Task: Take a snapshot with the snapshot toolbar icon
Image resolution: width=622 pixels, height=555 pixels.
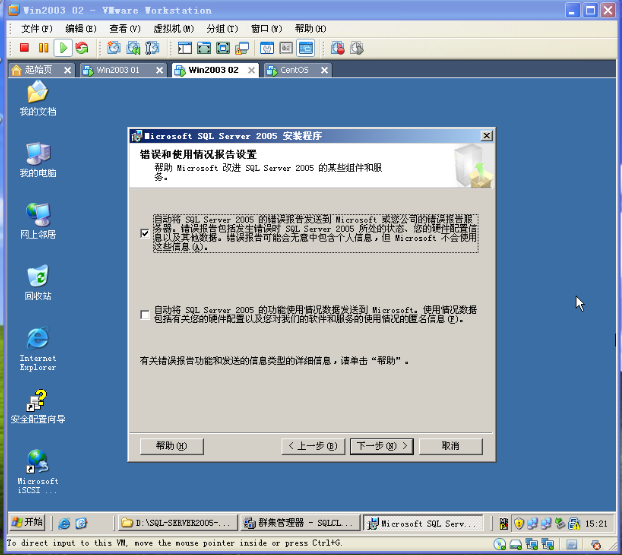Action: click(114, 48)
